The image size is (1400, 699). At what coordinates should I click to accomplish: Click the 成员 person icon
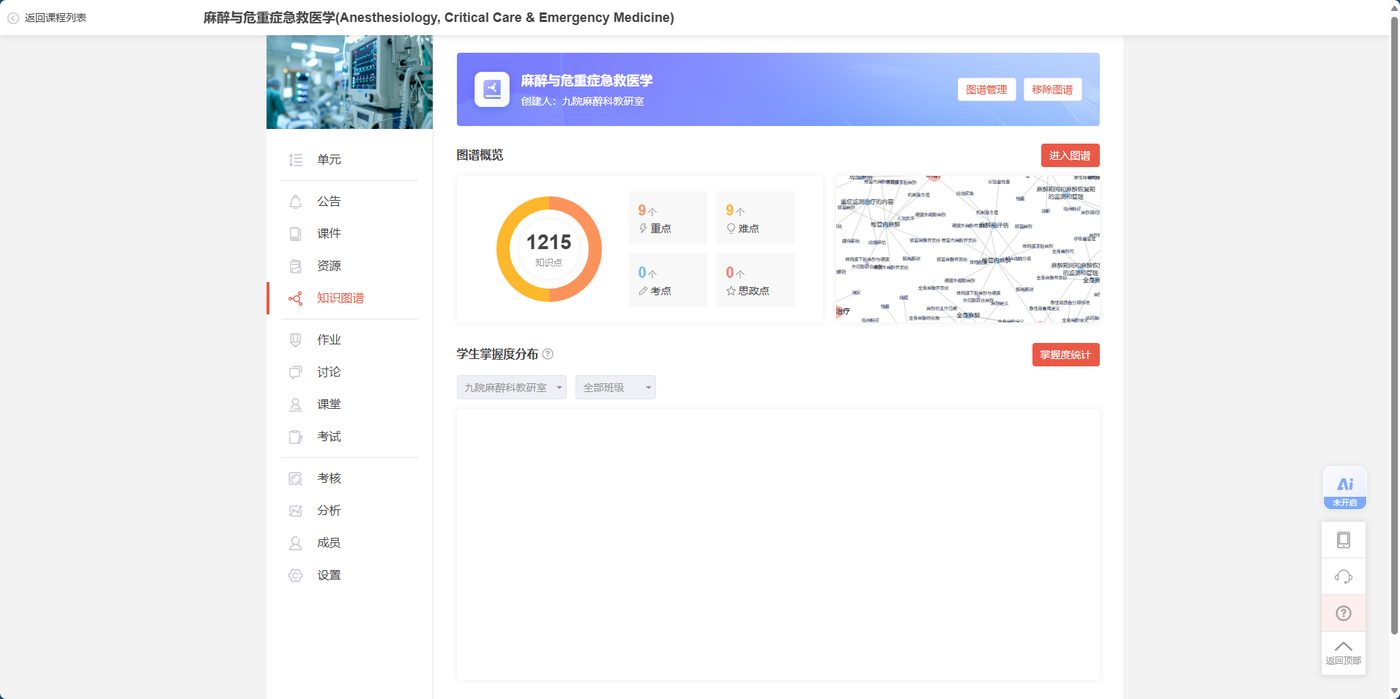(295, 543)
